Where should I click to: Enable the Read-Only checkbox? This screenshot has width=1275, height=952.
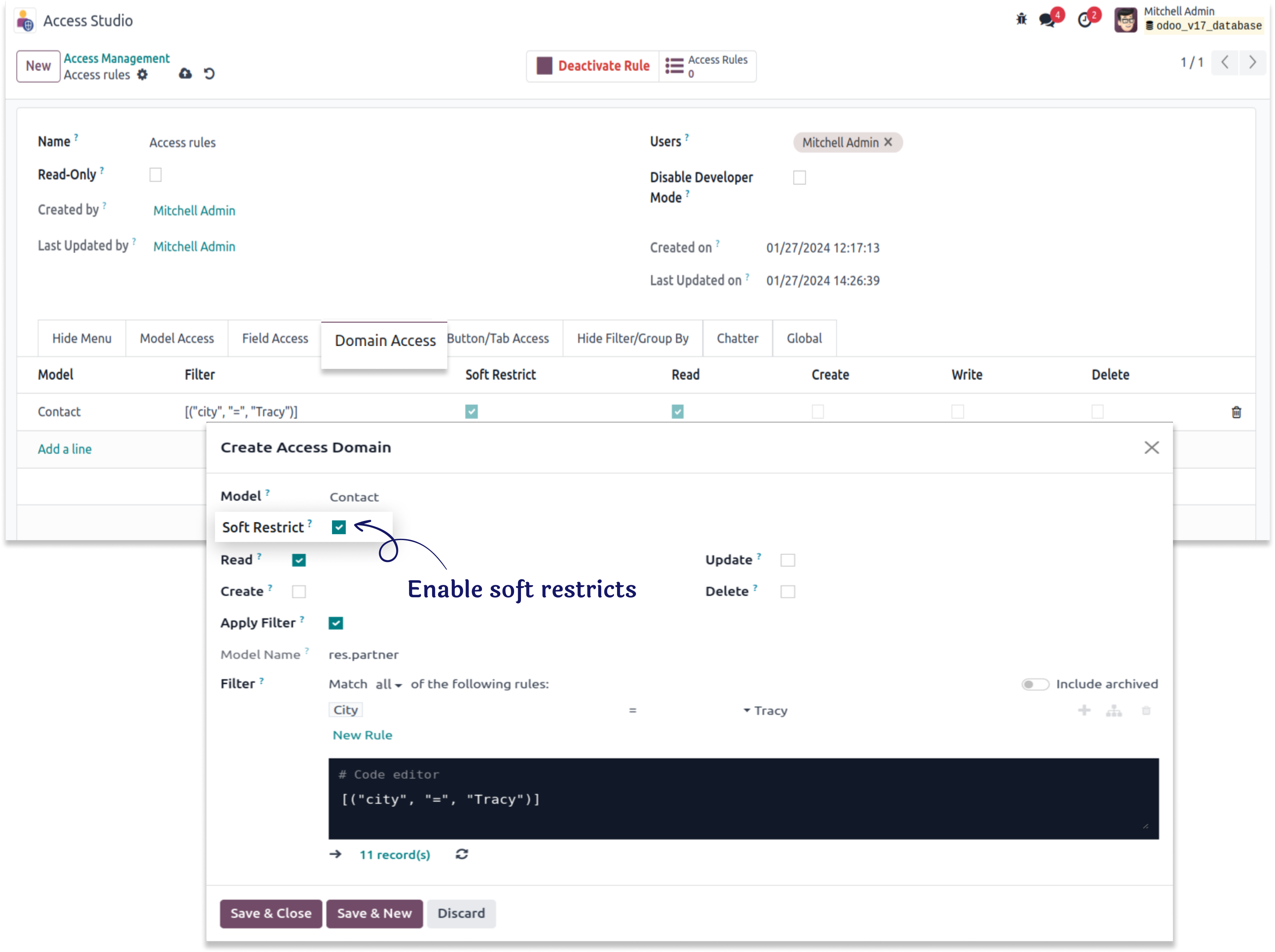pos(155,175)
